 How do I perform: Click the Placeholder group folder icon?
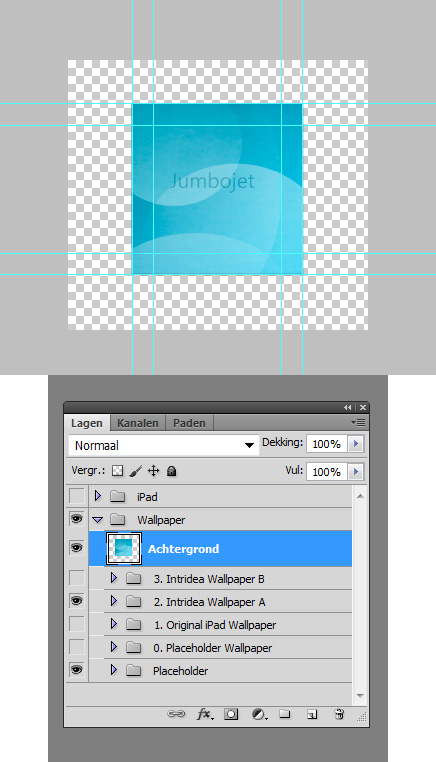click(x=133, y=671)
